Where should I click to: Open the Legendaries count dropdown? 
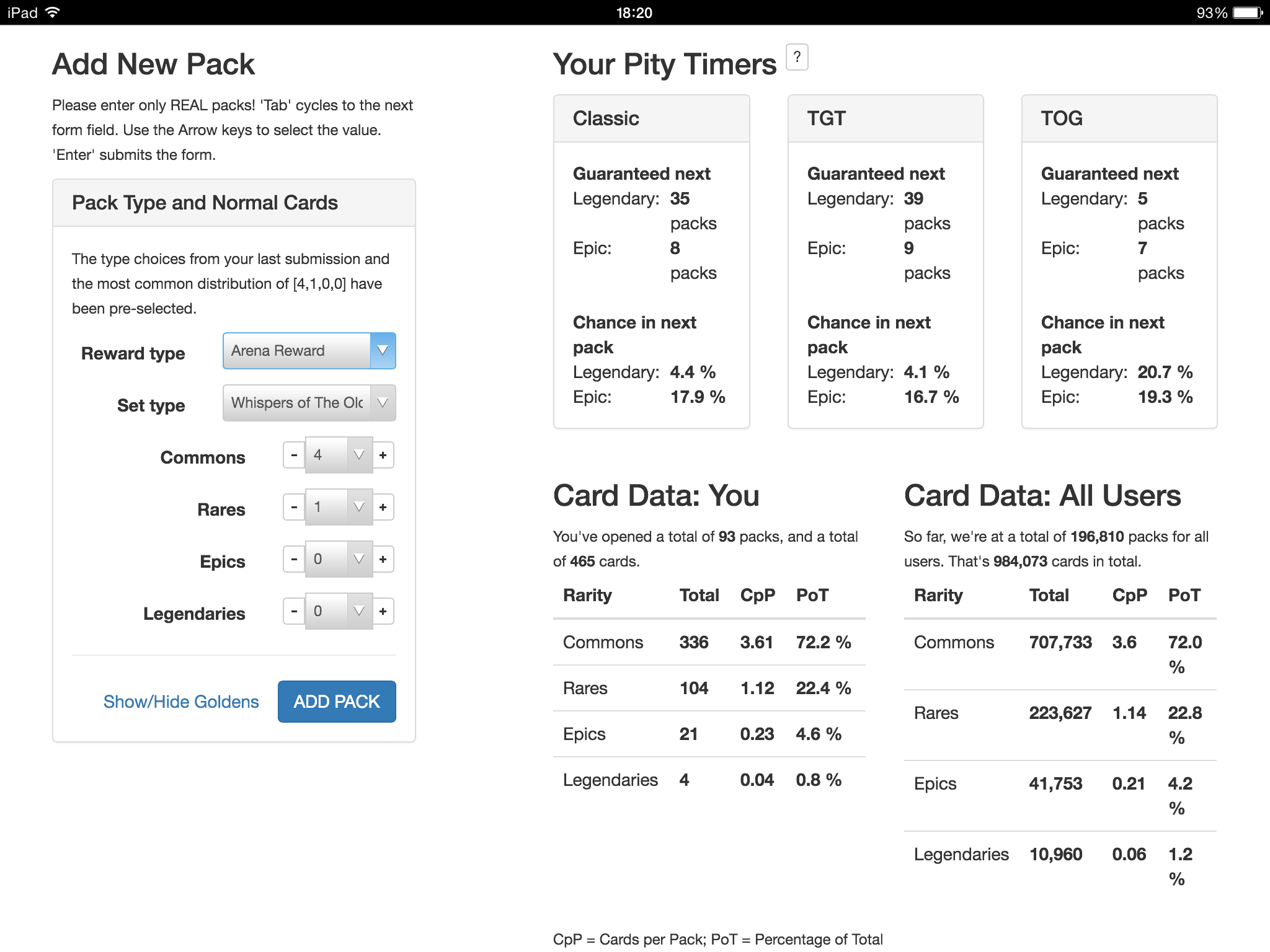click(339, 611)
